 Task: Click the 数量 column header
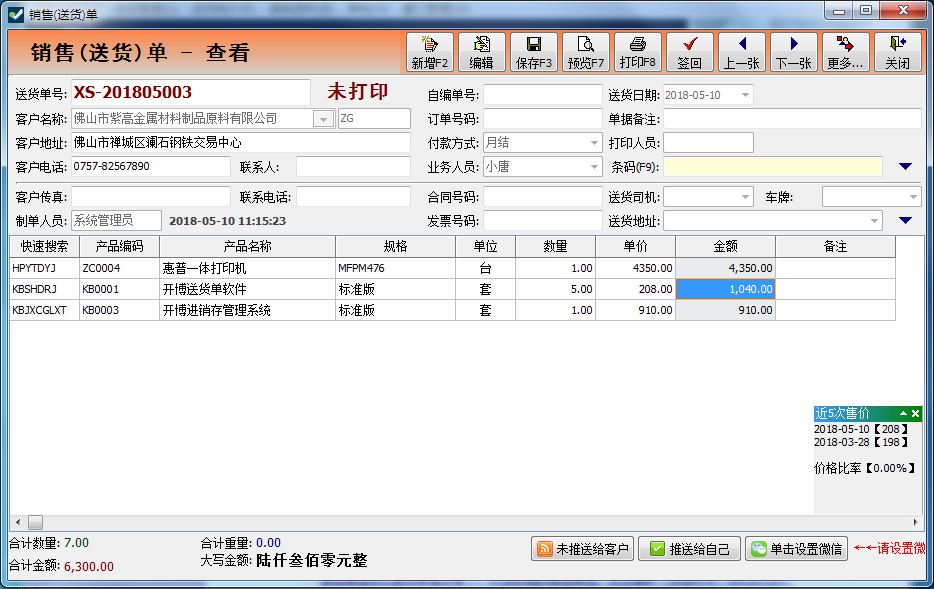555,247
